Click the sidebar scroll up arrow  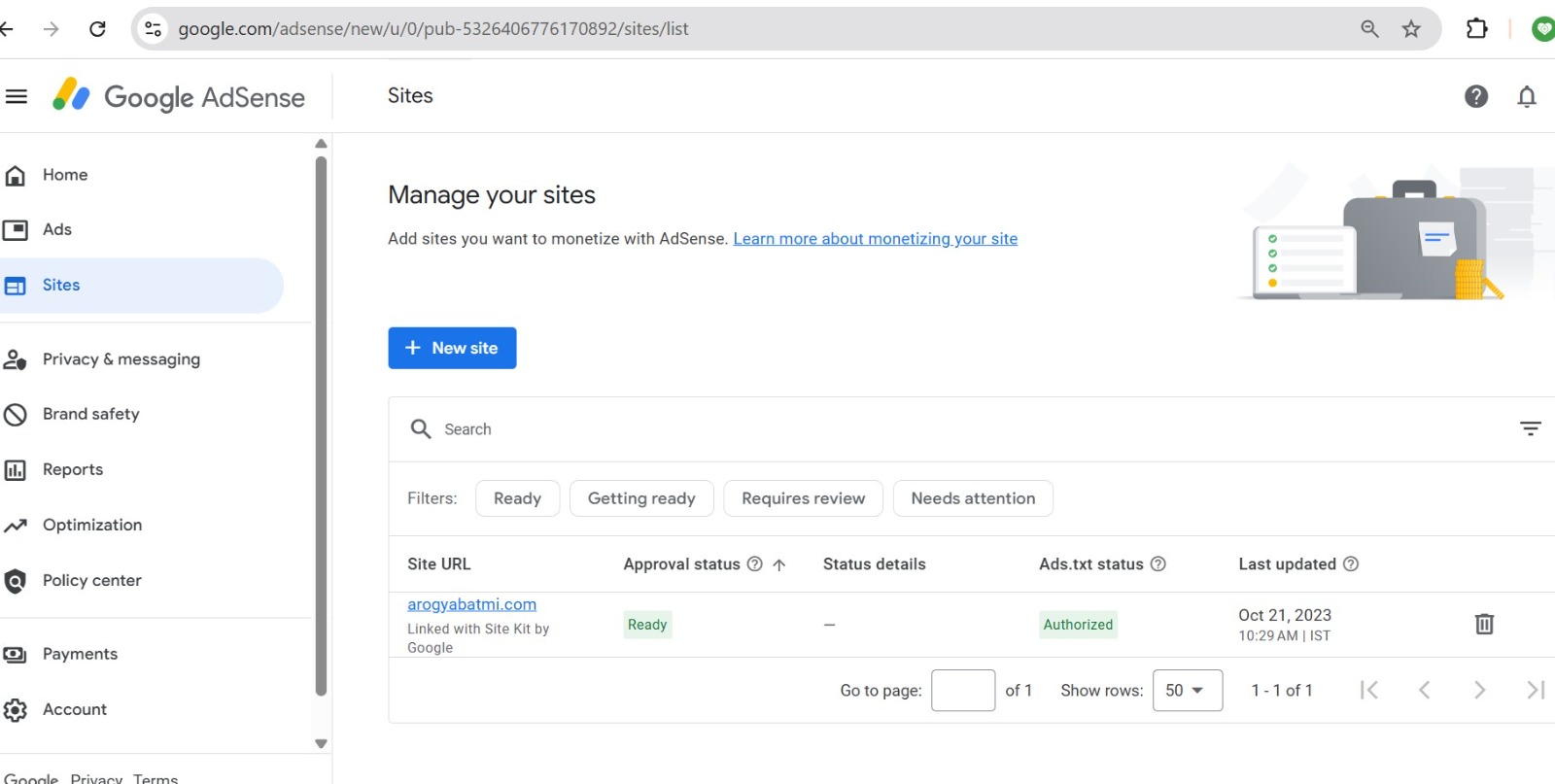pos(321,144)
